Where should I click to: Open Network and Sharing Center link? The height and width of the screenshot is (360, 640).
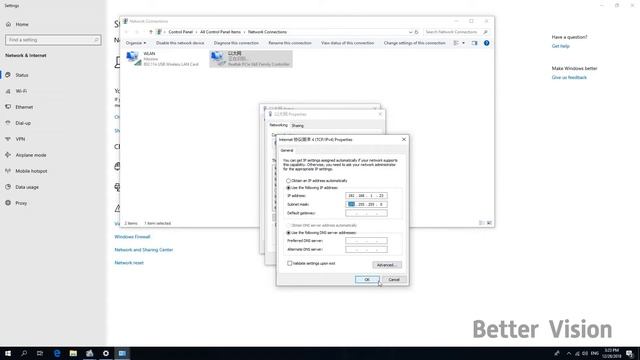(x=144, y=250)
